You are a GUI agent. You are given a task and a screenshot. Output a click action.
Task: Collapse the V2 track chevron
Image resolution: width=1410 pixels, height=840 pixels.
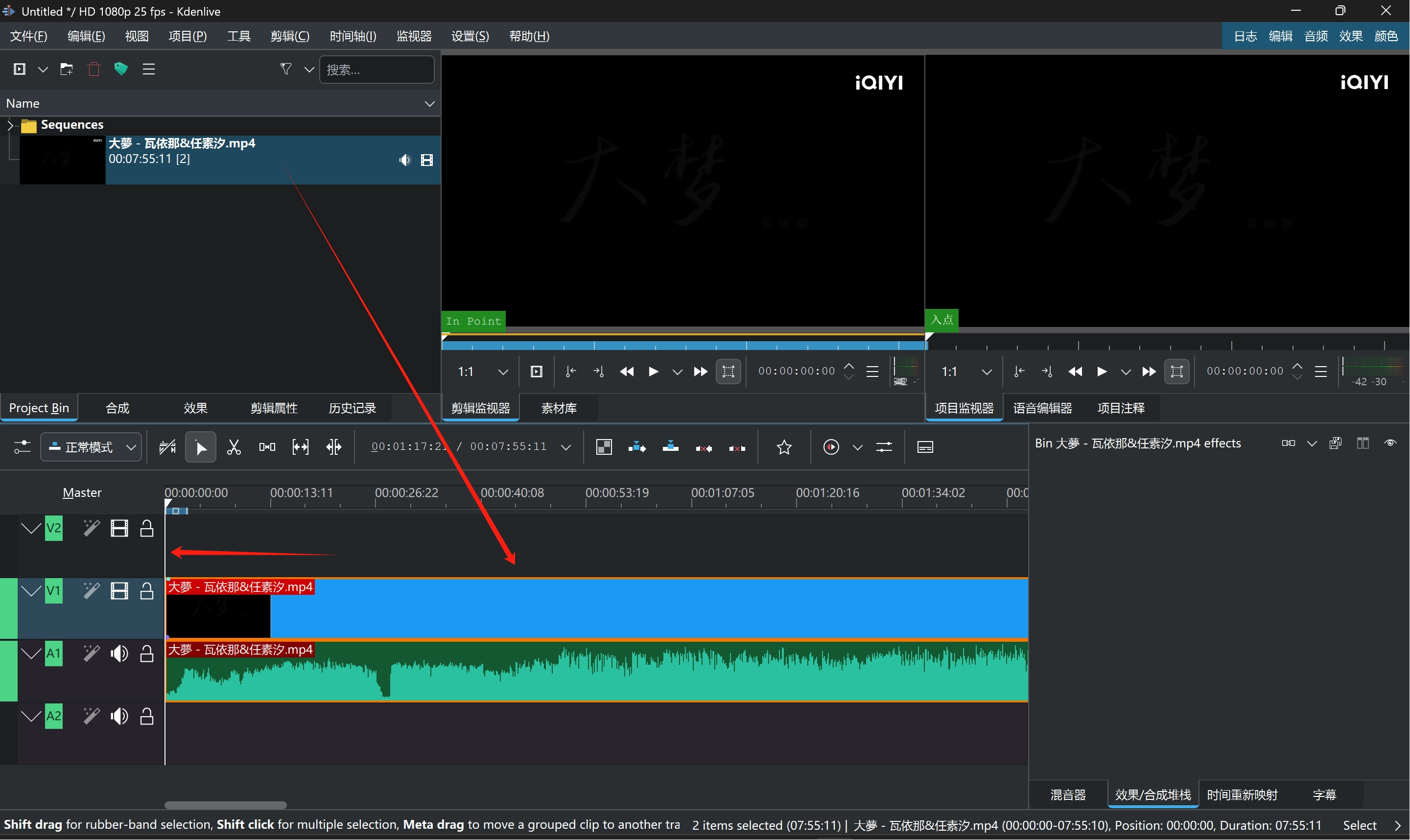pyautogui.click(x=31, y=529)
